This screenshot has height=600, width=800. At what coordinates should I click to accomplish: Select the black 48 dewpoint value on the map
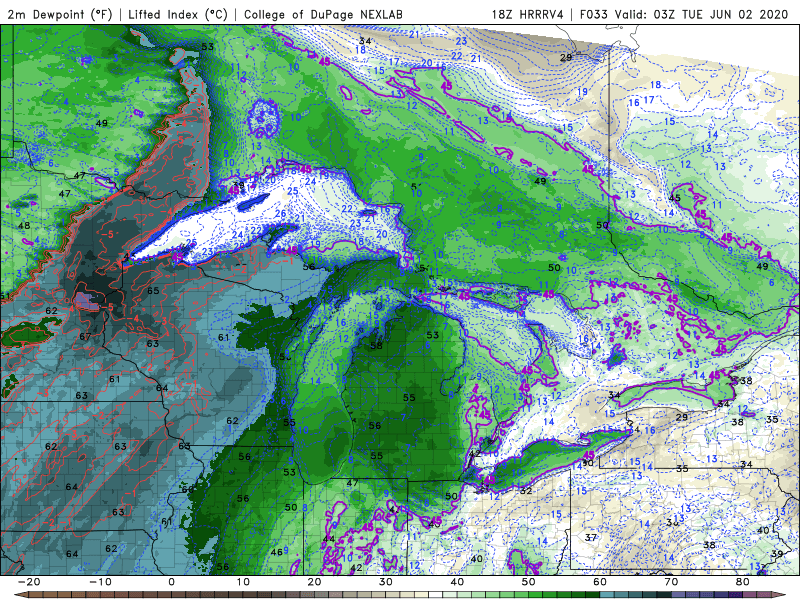[24, 226]
